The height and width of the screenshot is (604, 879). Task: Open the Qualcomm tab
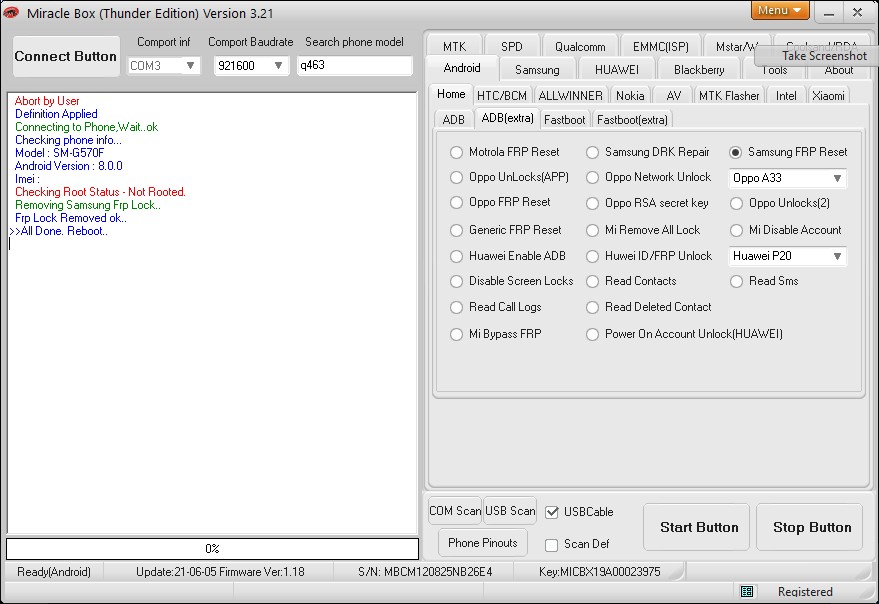click(580, 47)
